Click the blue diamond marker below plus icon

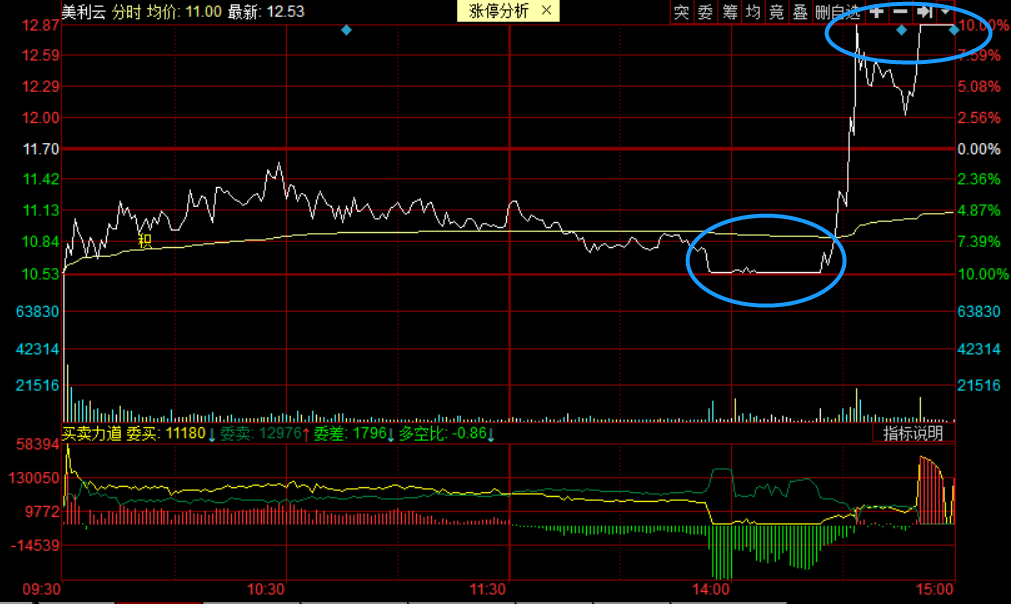901,30
